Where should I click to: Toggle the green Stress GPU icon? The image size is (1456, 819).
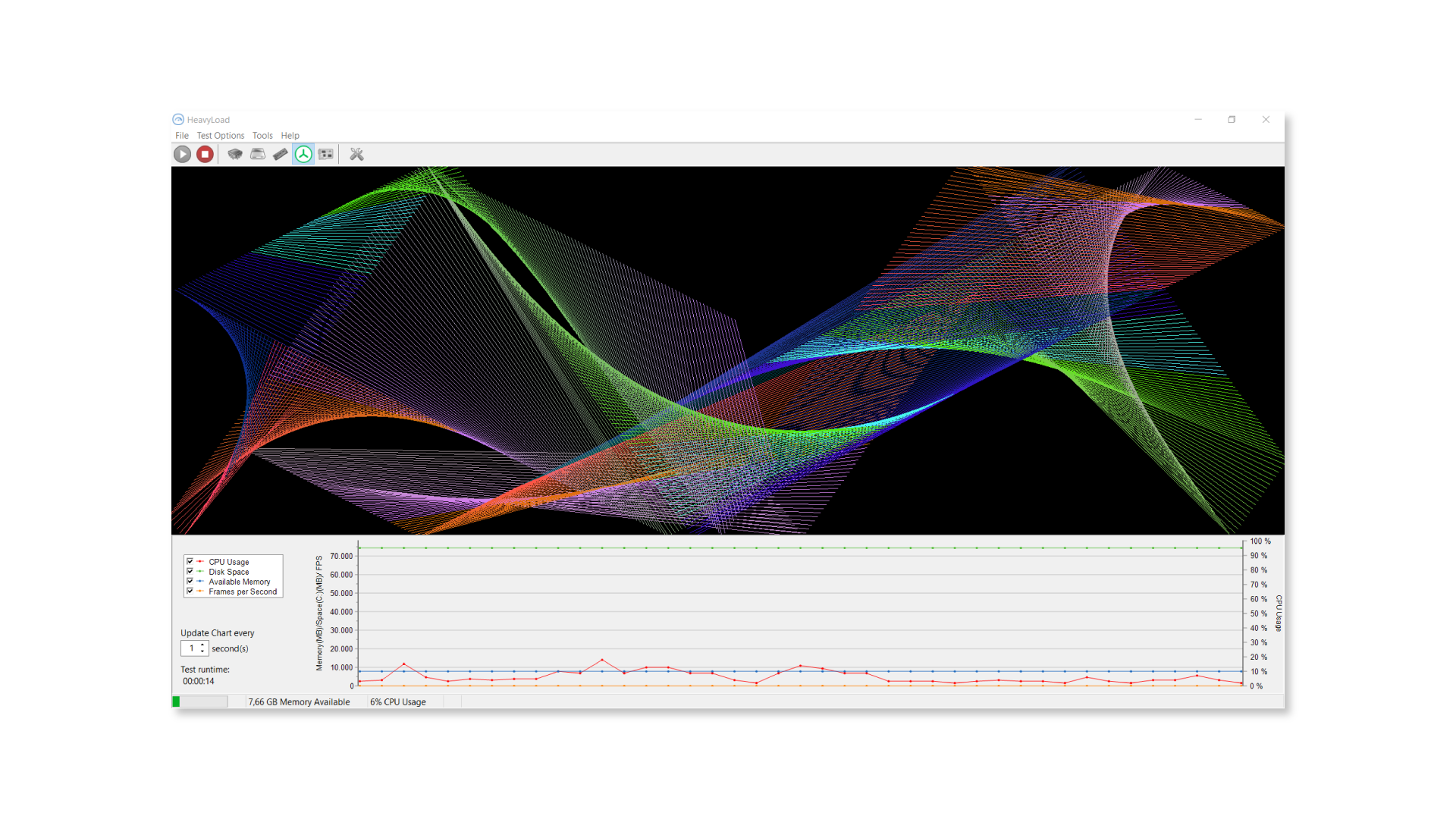point(303,155)
